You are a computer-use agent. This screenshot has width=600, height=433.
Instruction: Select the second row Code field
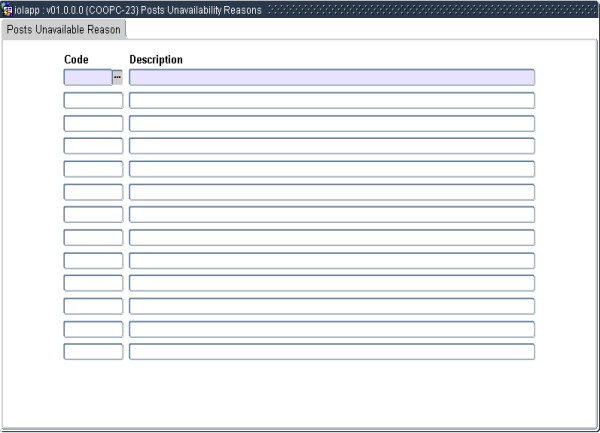point(93,100)
